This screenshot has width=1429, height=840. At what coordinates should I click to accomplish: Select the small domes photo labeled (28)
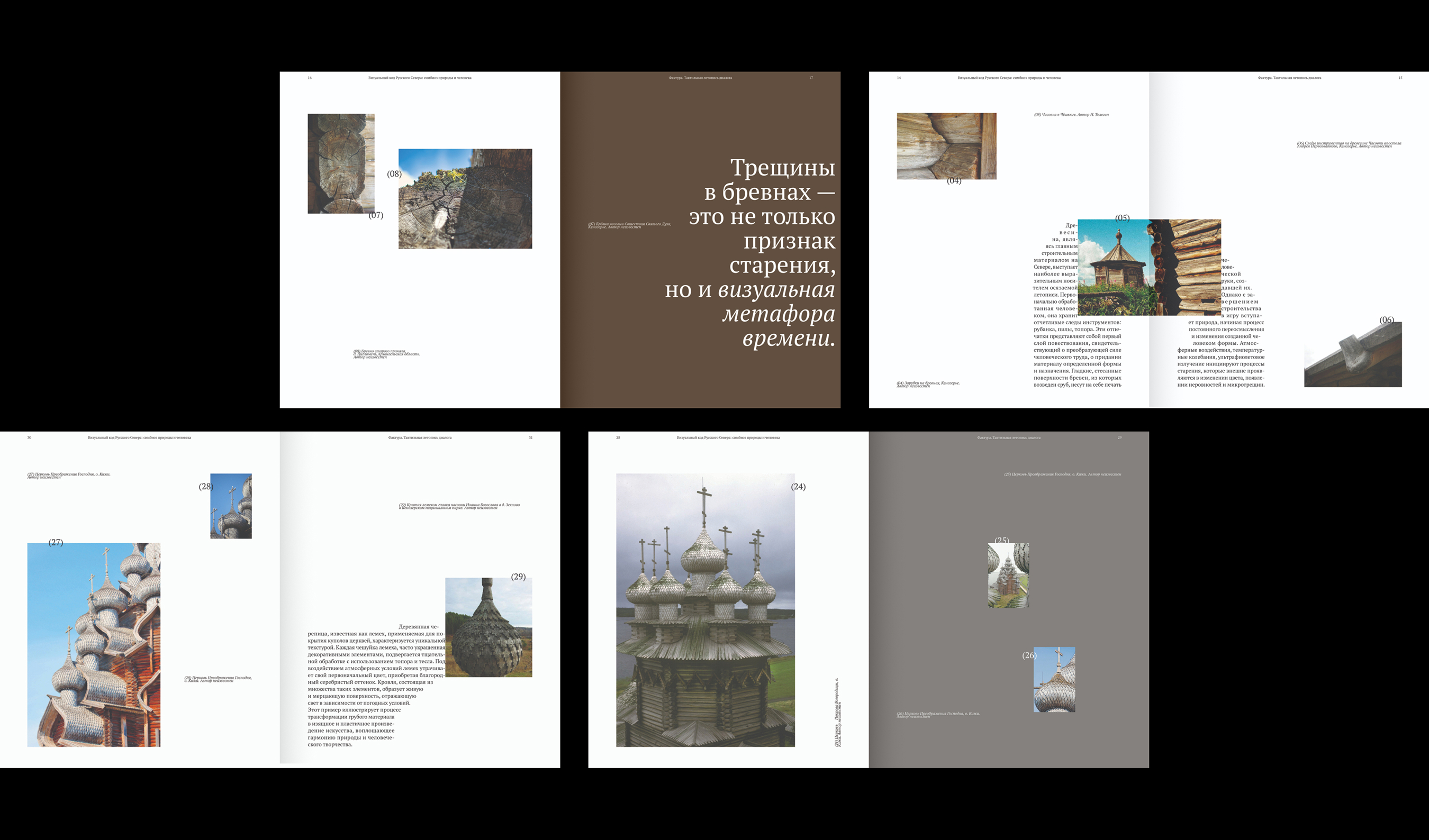pyautogui.click(x=231, y=506)
